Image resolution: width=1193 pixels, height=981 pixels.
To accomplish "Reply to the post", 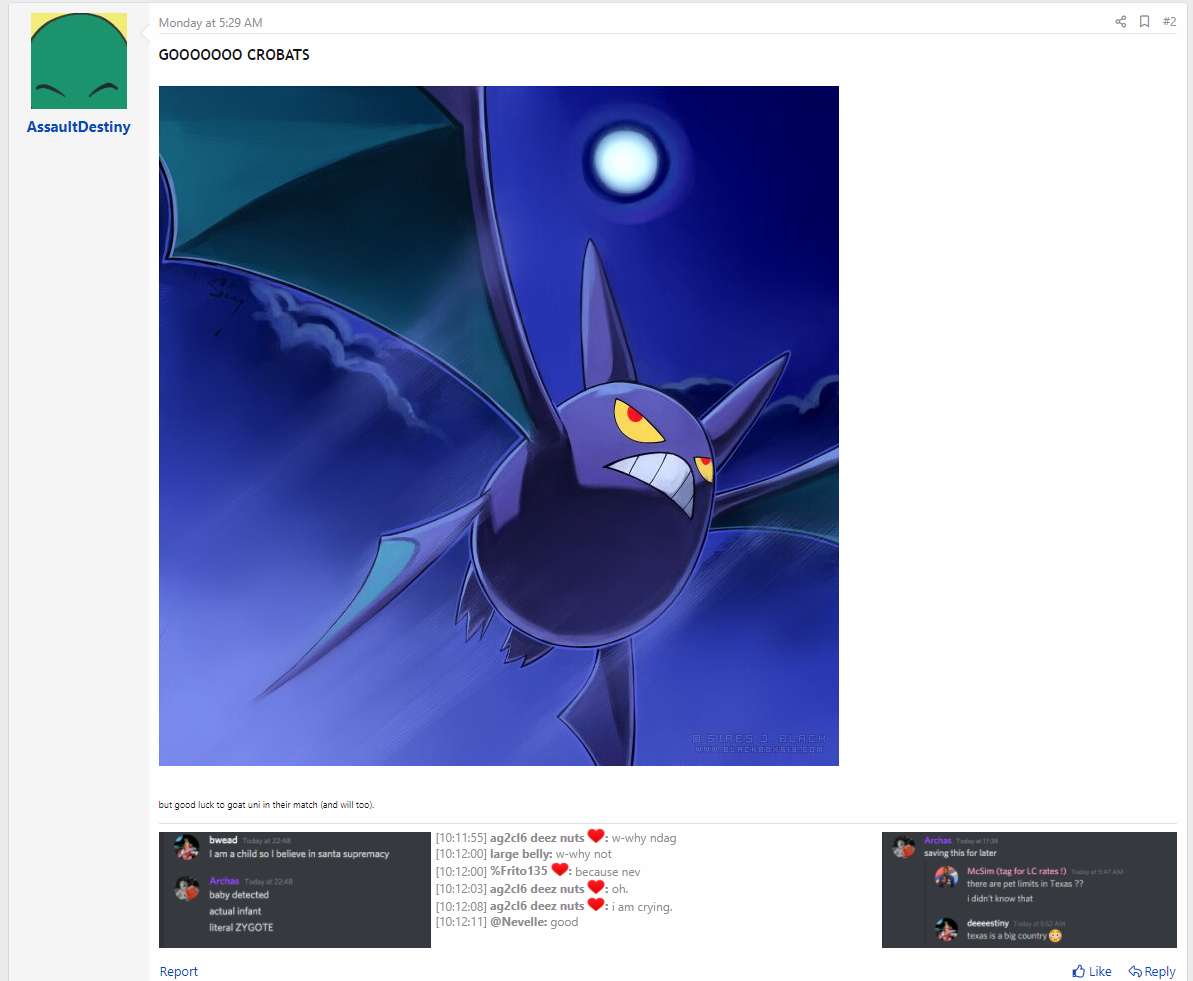I will coord(1151,971).
